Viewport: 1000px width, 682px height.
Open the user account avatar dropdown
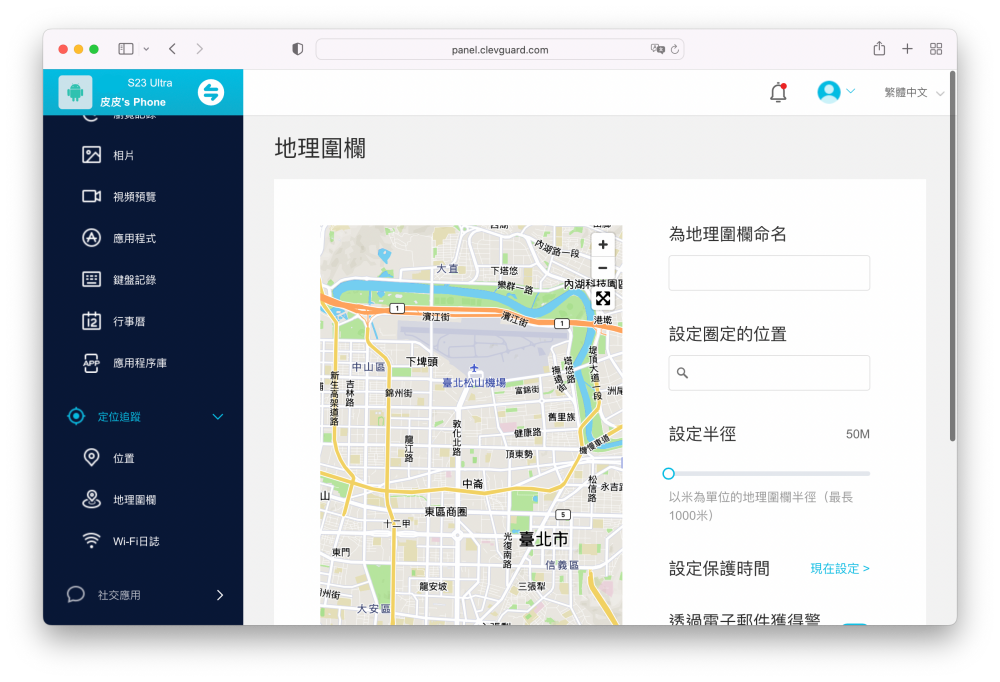835,92
